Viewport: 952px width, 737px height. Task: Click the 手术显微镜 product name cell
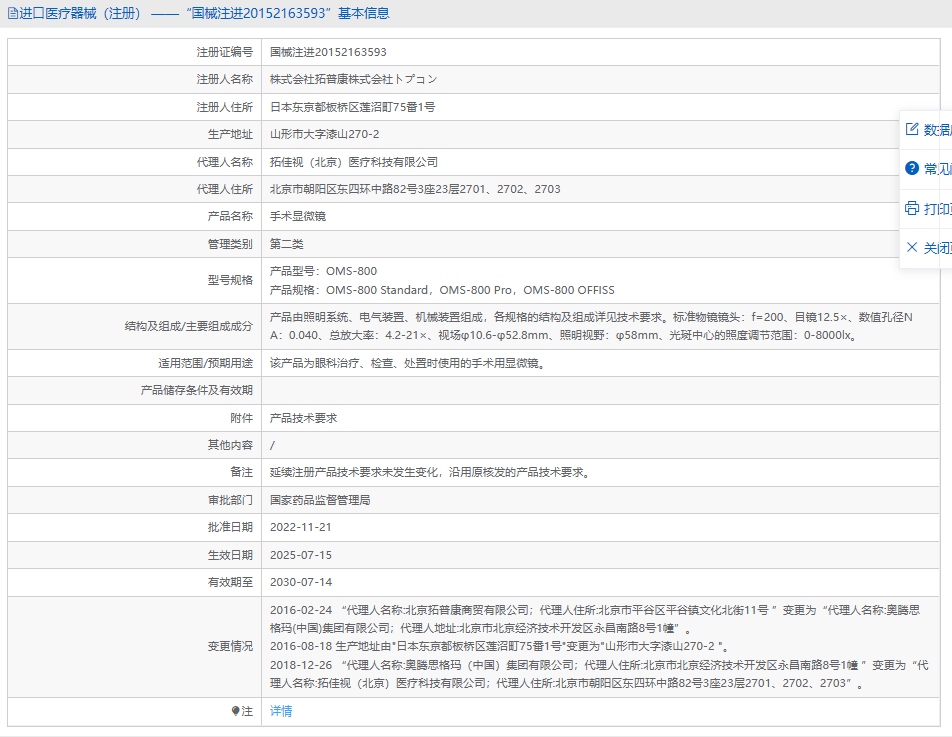click(298, 216)
